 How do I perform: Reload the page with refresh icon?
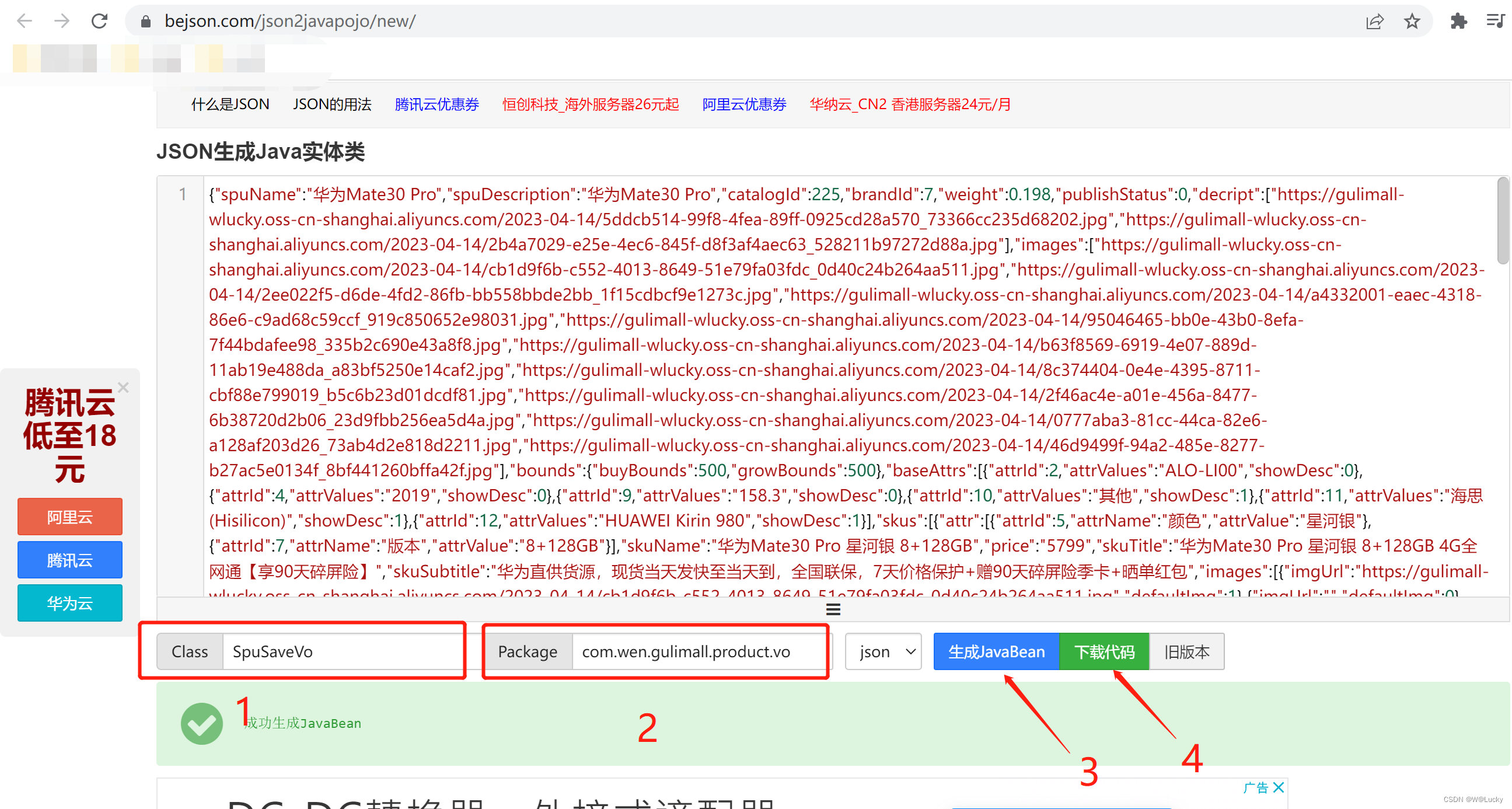pos(100,21)
